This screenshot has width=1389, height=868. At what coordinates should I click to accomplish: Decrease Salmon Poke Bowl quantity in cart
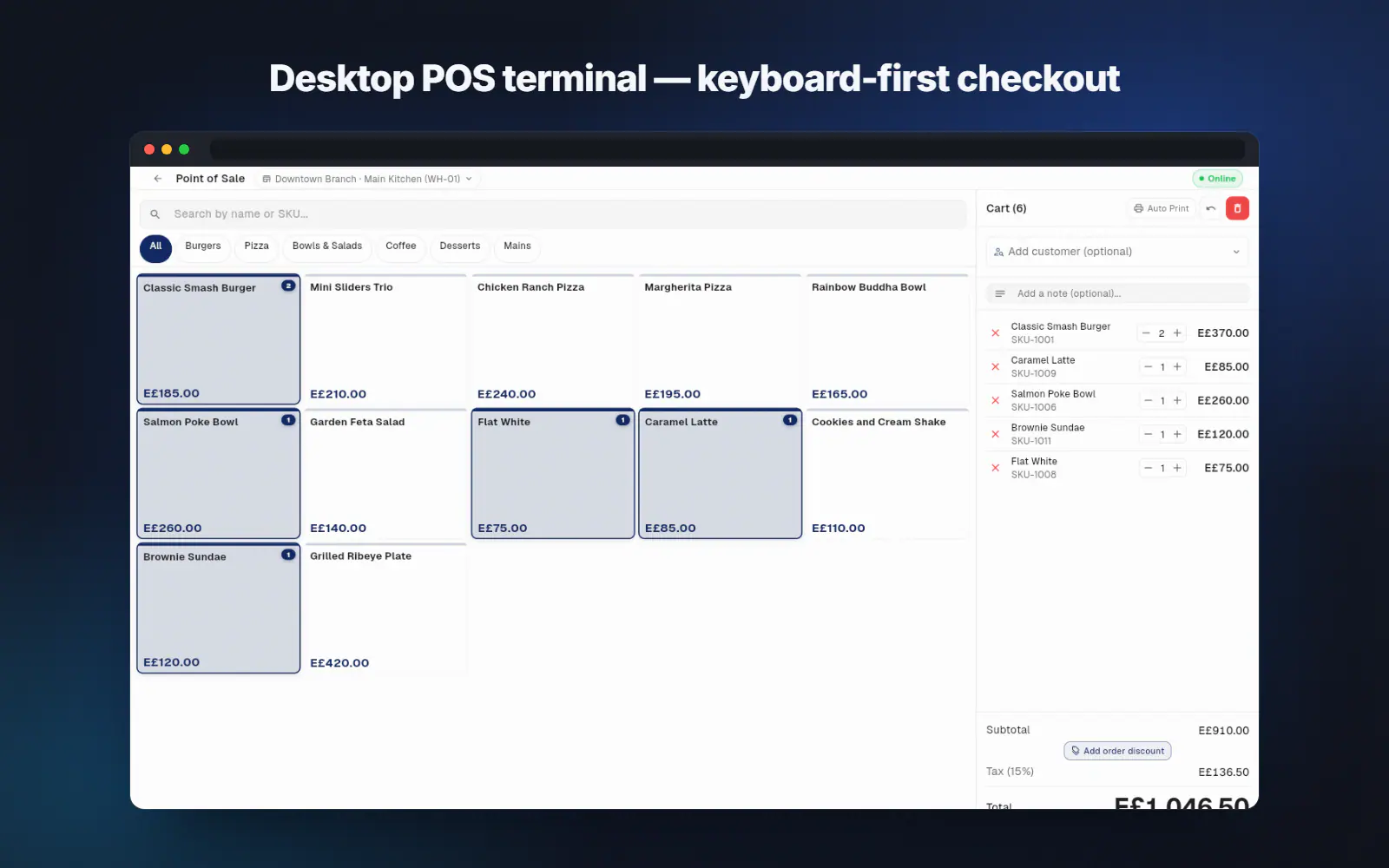1148,401
